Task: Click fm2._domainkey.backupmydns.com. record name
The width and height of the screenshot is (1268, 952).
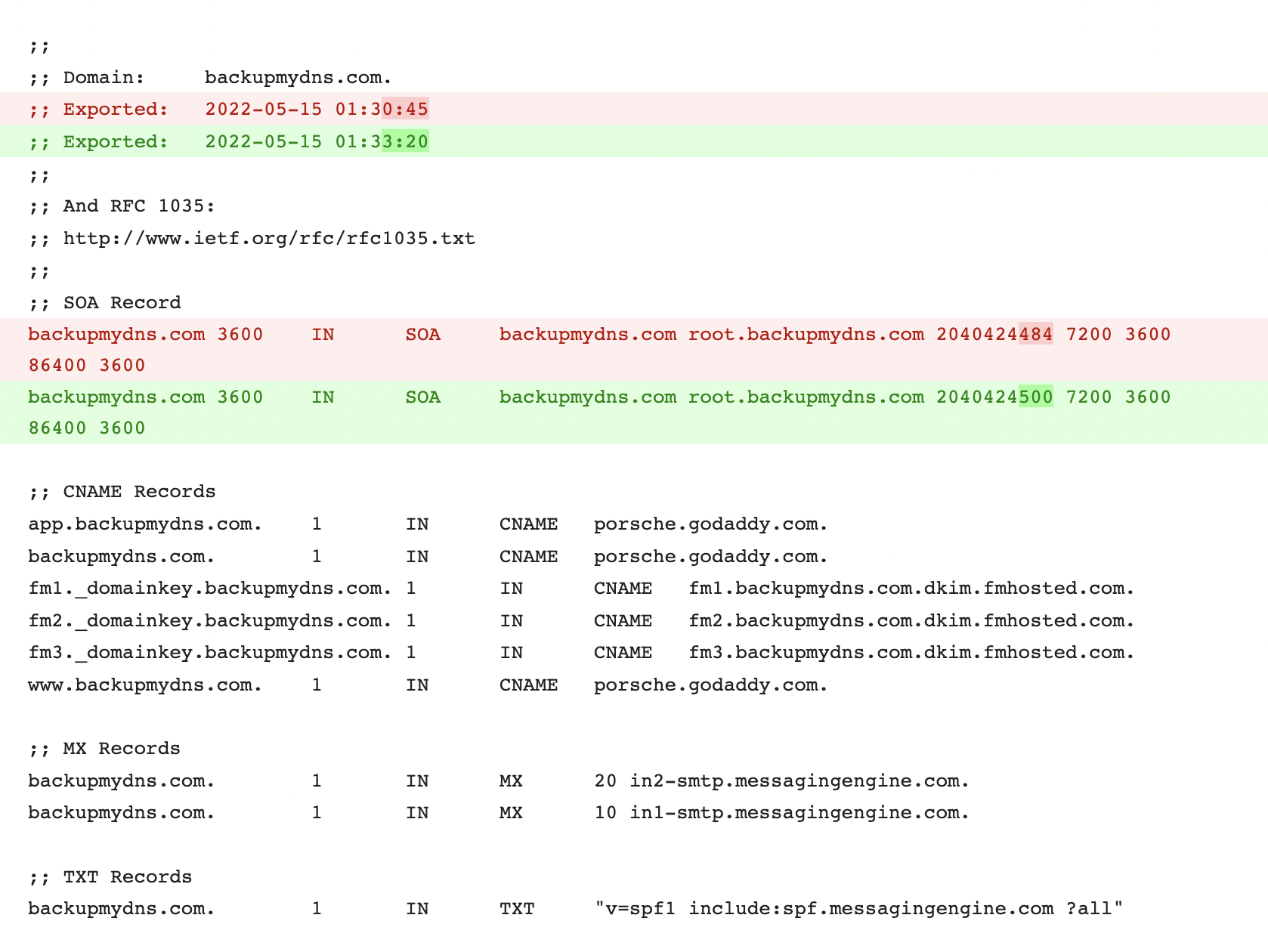Action: [210, 620]
